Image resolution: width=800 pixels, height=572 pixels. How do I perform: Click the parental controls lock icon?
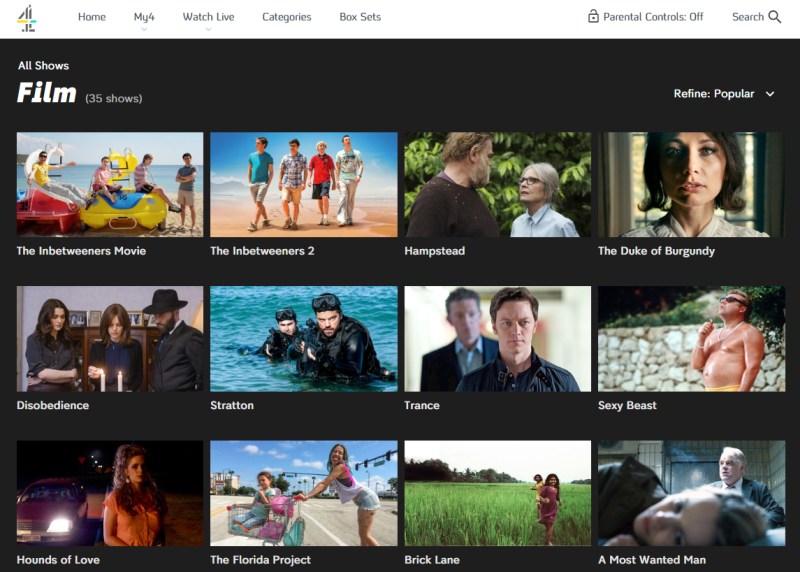[593, 16]
